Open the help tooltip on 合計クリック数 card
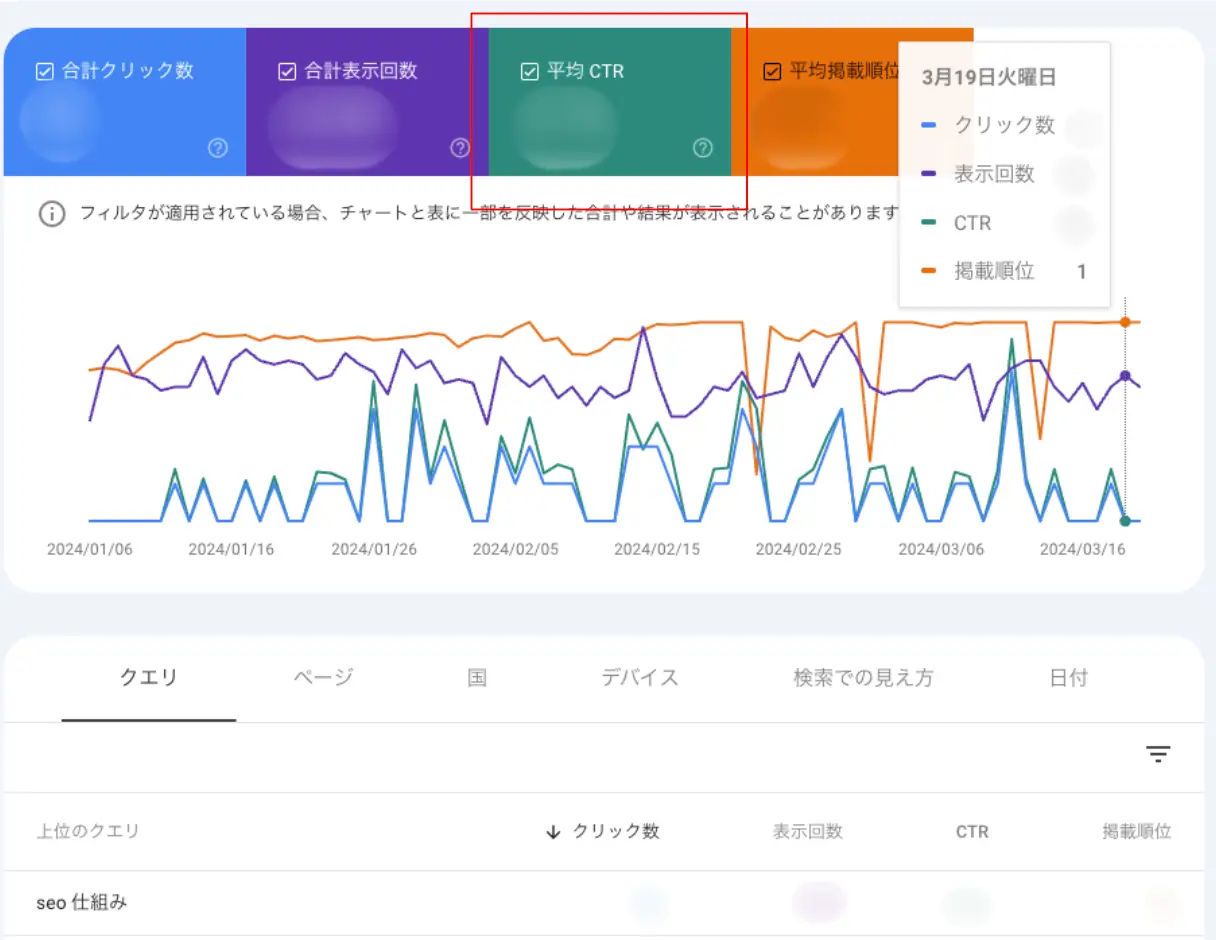 click(218, 149)
